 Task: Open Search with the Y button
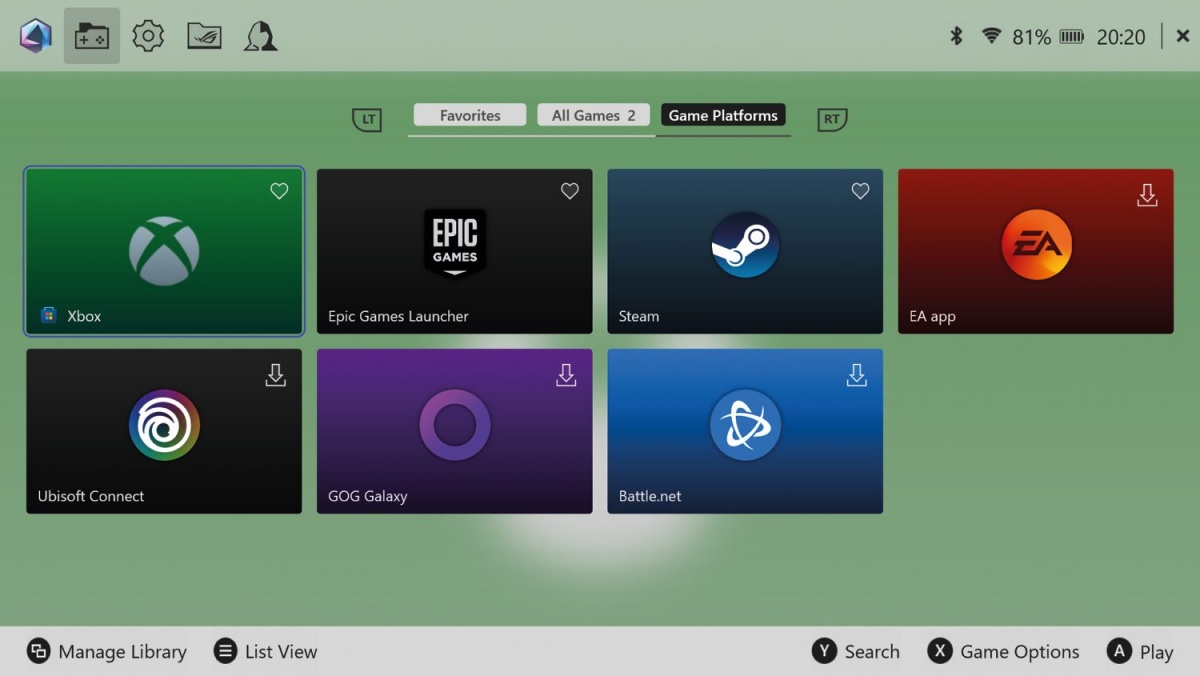(x=856, y=652)
